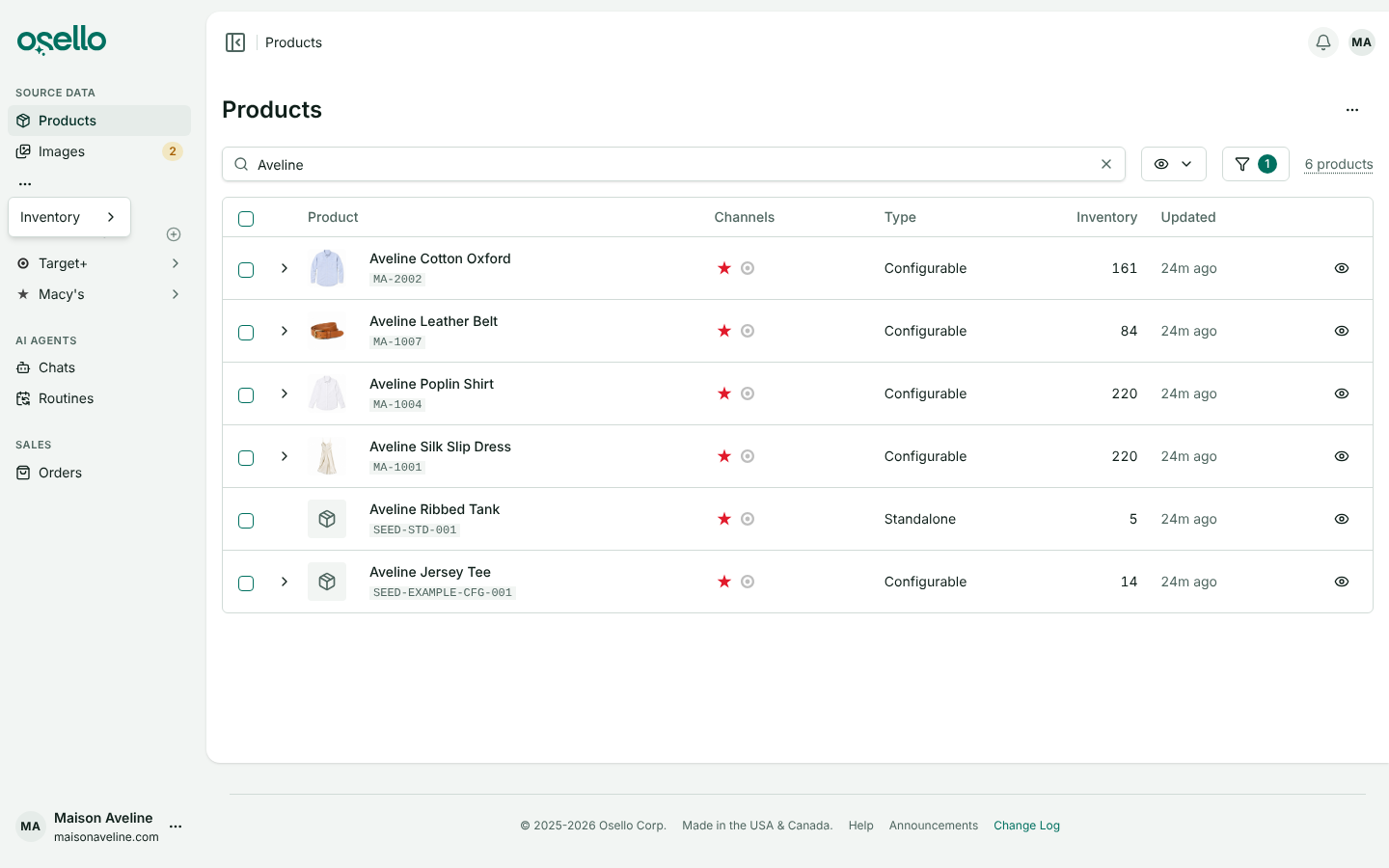Expand the Target+ channel in sidebar
1389x868 pixels.
coord(176,263)
